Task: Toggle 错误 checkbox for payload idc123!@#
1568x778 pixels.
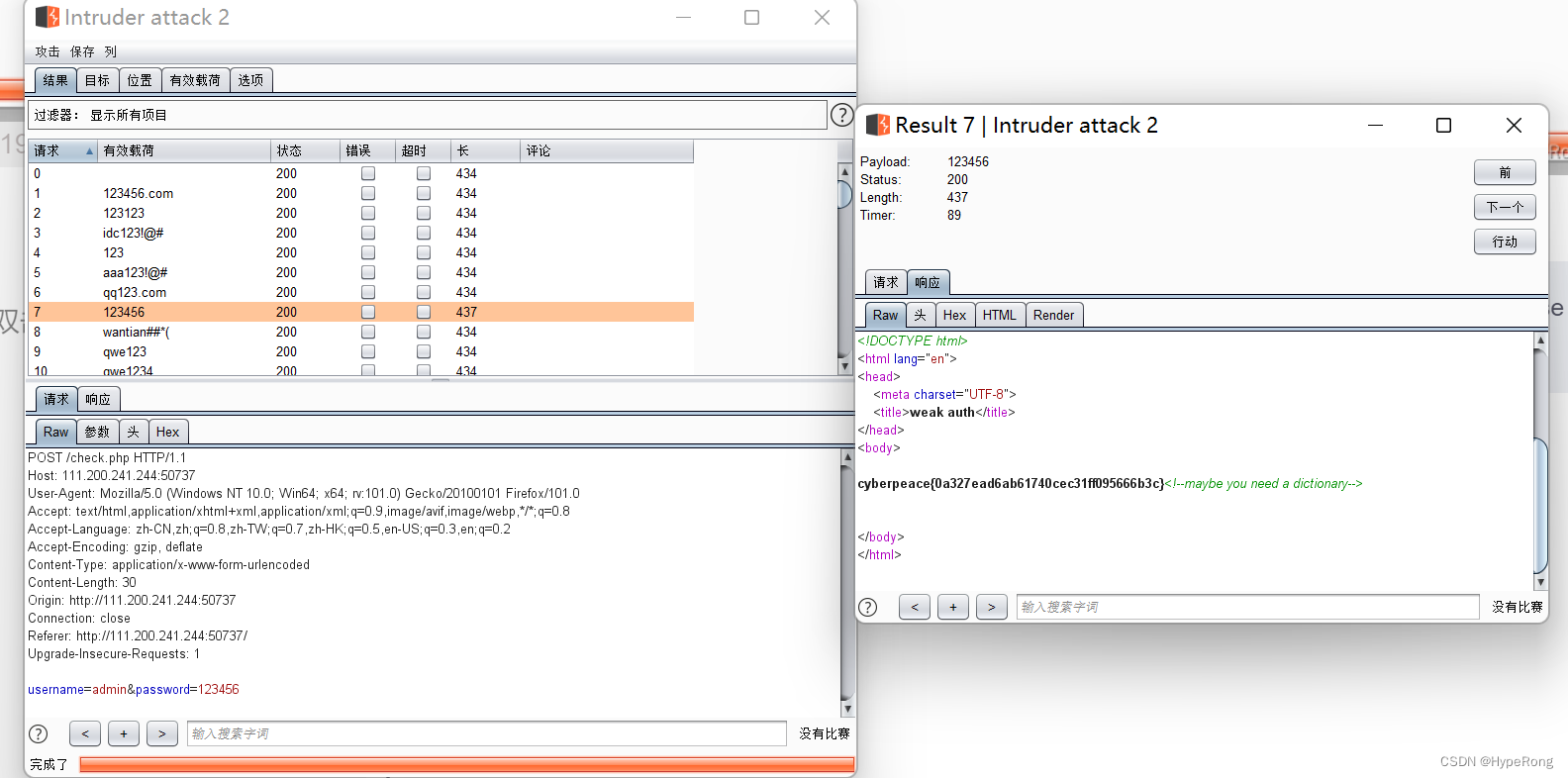Action: tap(368, 233)
